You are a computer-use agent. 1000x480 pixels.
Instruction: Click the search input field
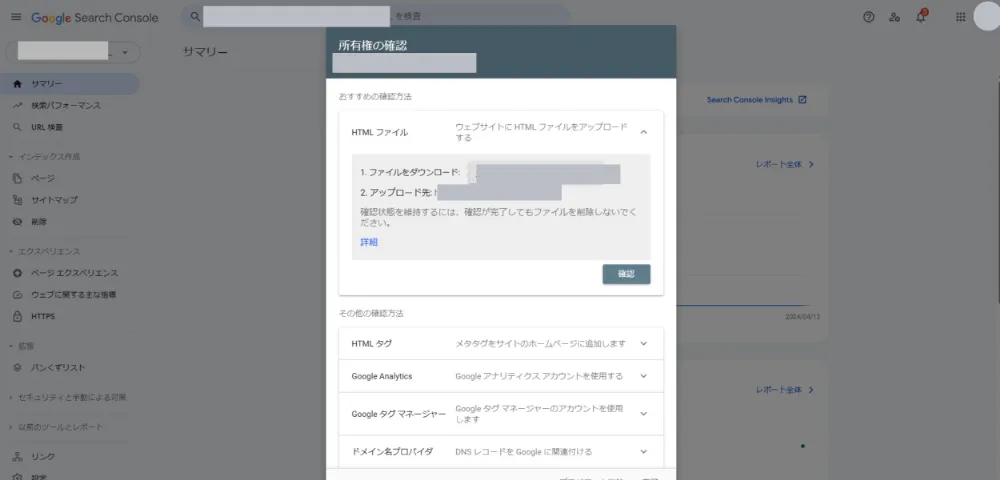376,16
